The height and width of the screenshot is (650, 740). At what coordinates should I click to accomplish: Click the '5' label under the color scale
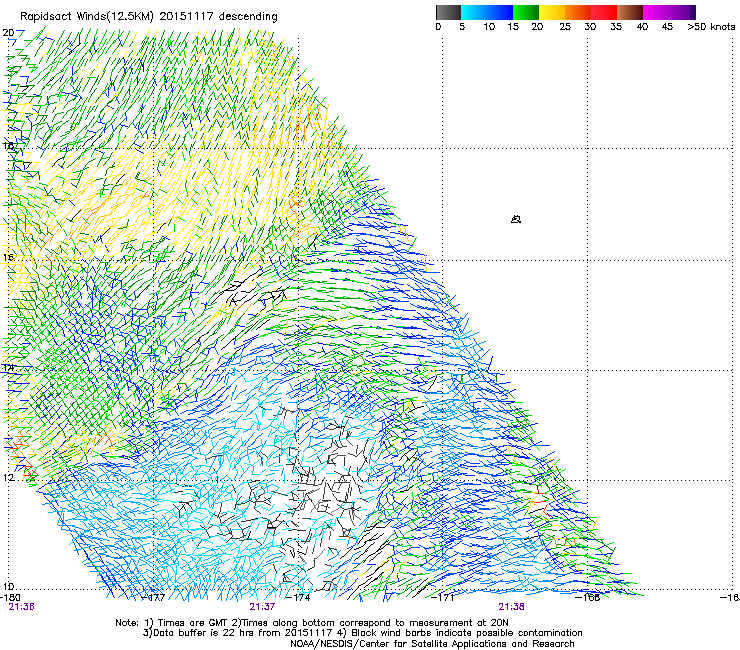coord(462,27)
